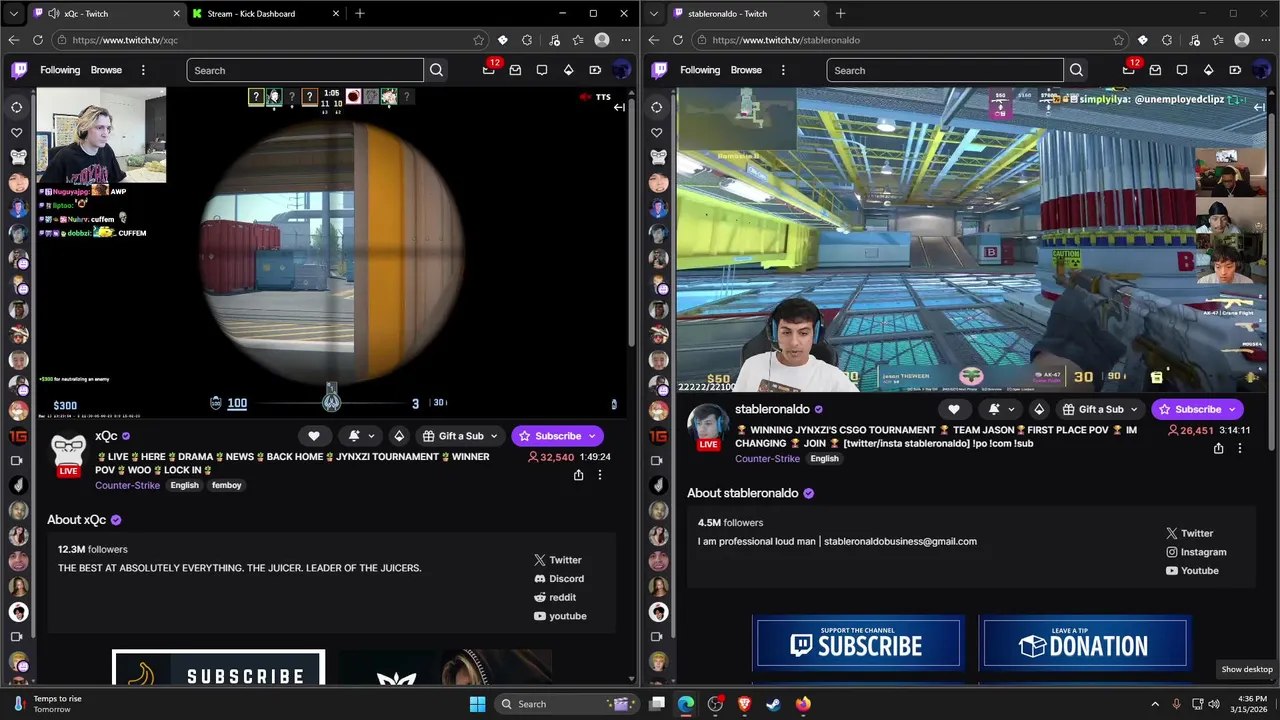Click share icon under stableronaldo stream

(1218, 449)
